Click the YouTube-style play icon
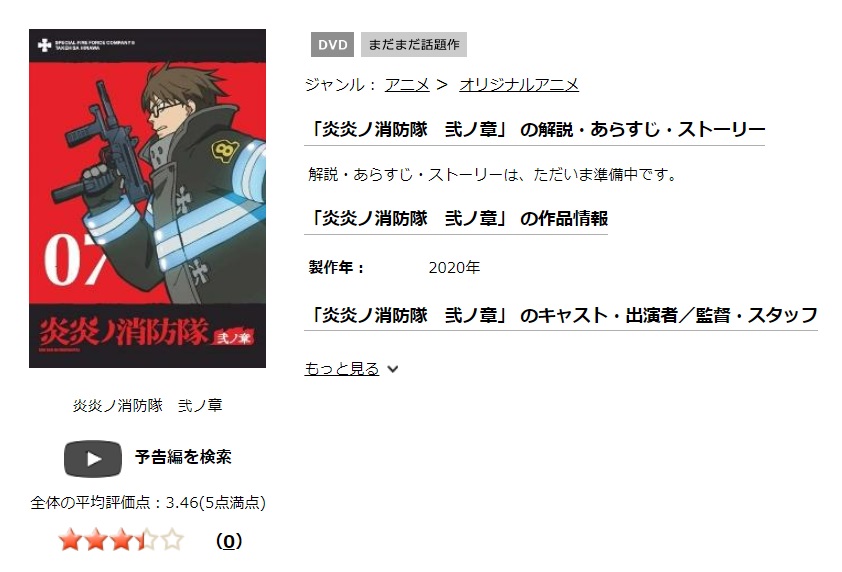The width and height of the screenshot is (842, 572). (x=93, y=458)
